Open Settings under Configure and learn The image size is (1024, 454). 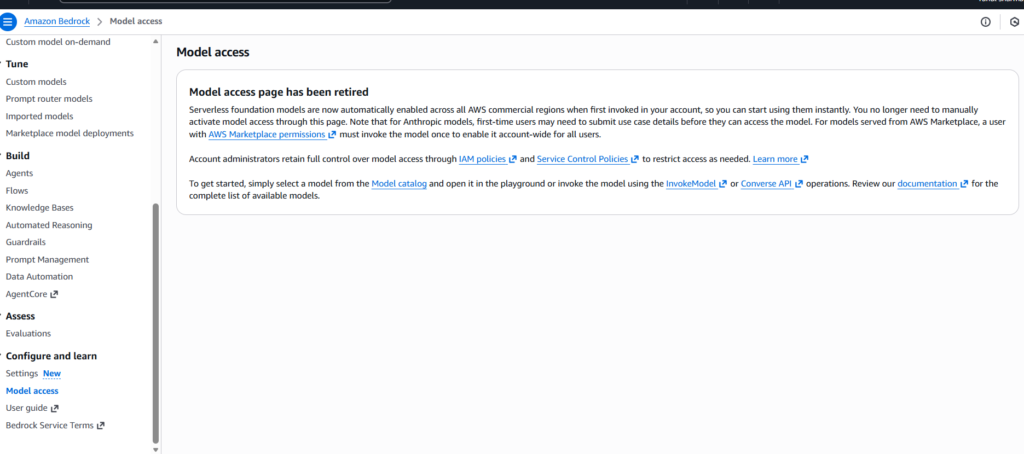pos(22,373)
